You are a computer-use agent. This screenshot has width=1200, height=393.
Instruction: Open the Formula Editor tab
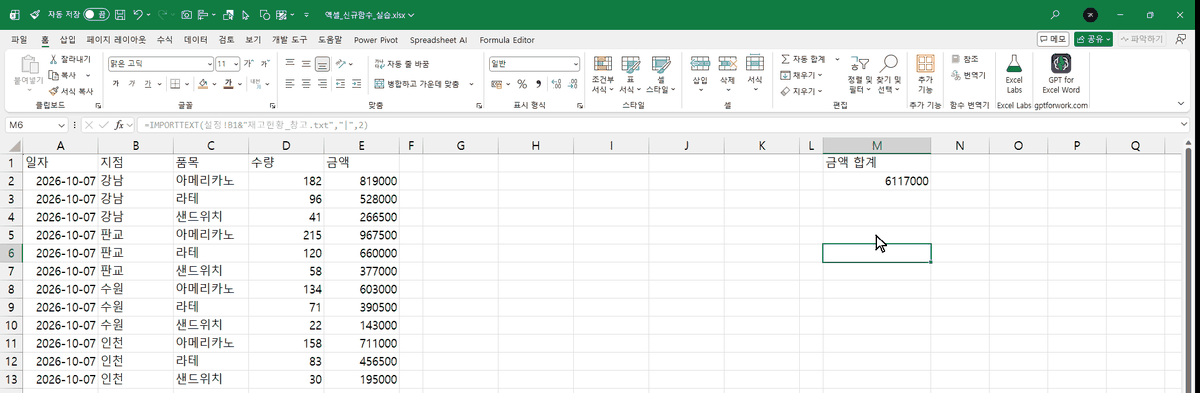[507, 40]
